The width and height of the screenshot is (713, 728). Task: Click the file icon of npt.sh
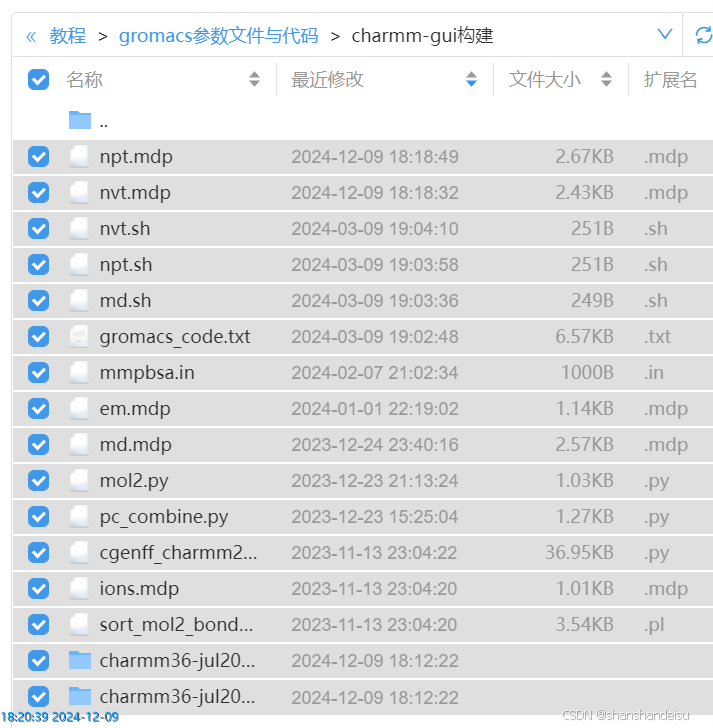coord(79,265)
